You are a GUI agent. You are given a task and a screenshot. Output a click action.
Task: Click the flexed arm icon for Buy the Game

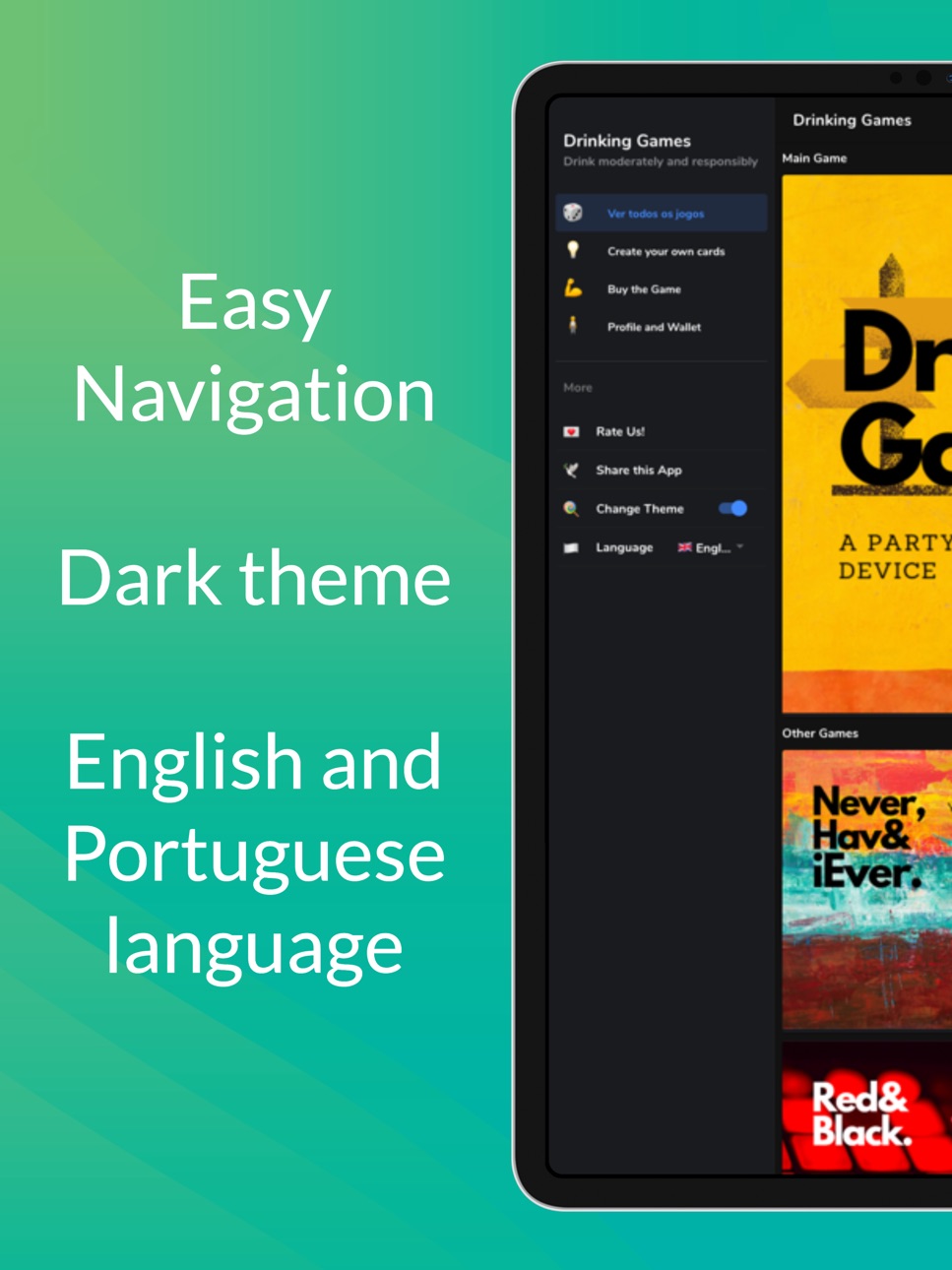(573, 288)
